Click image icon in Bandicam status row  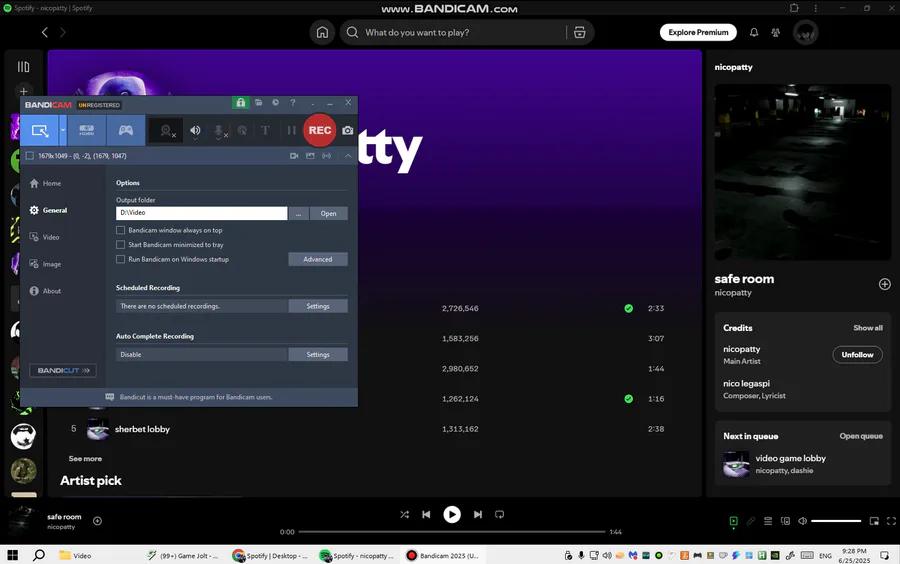pos(310,155)
